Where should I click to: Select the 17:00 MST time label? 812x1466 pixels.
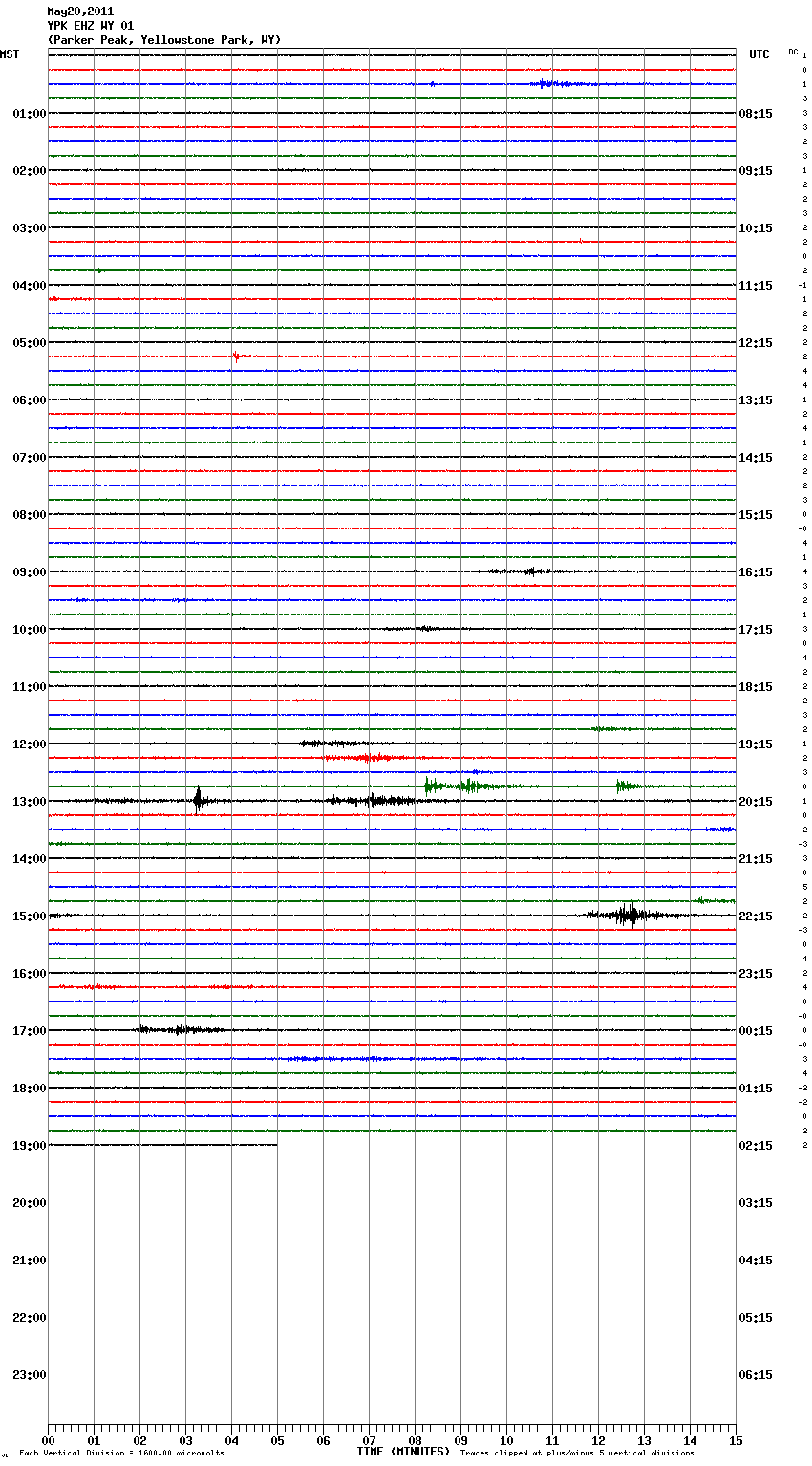pos(29,1031)
